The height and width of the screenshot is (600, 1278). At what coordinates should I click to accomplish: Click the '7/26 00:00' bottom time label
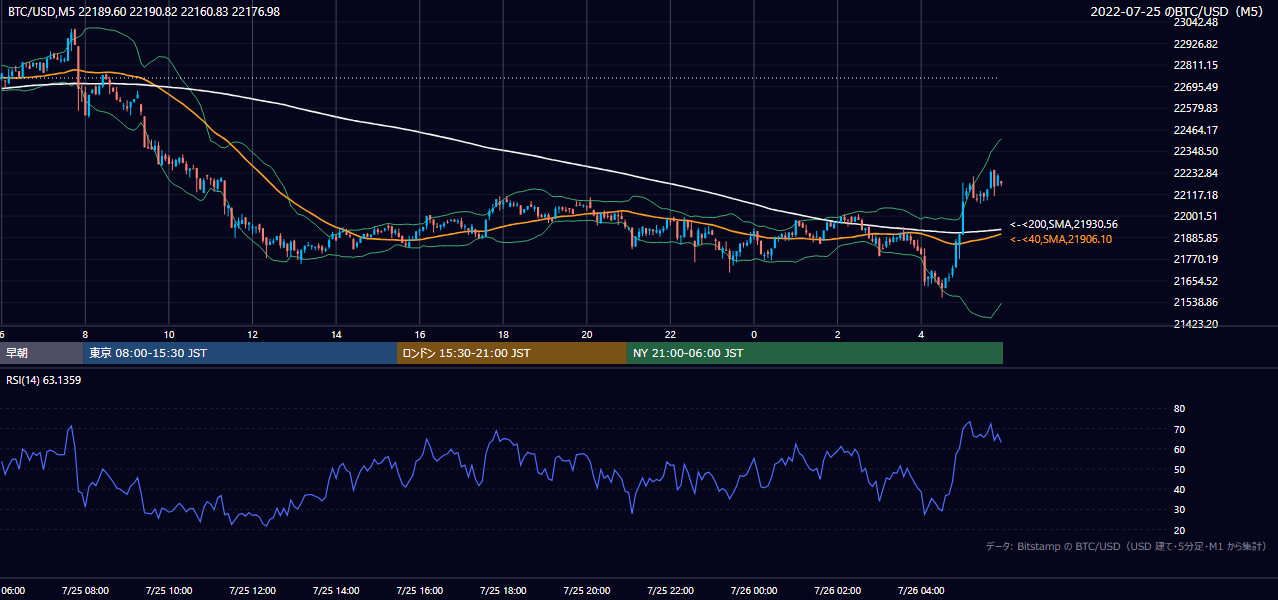click(x=753, y=590)
